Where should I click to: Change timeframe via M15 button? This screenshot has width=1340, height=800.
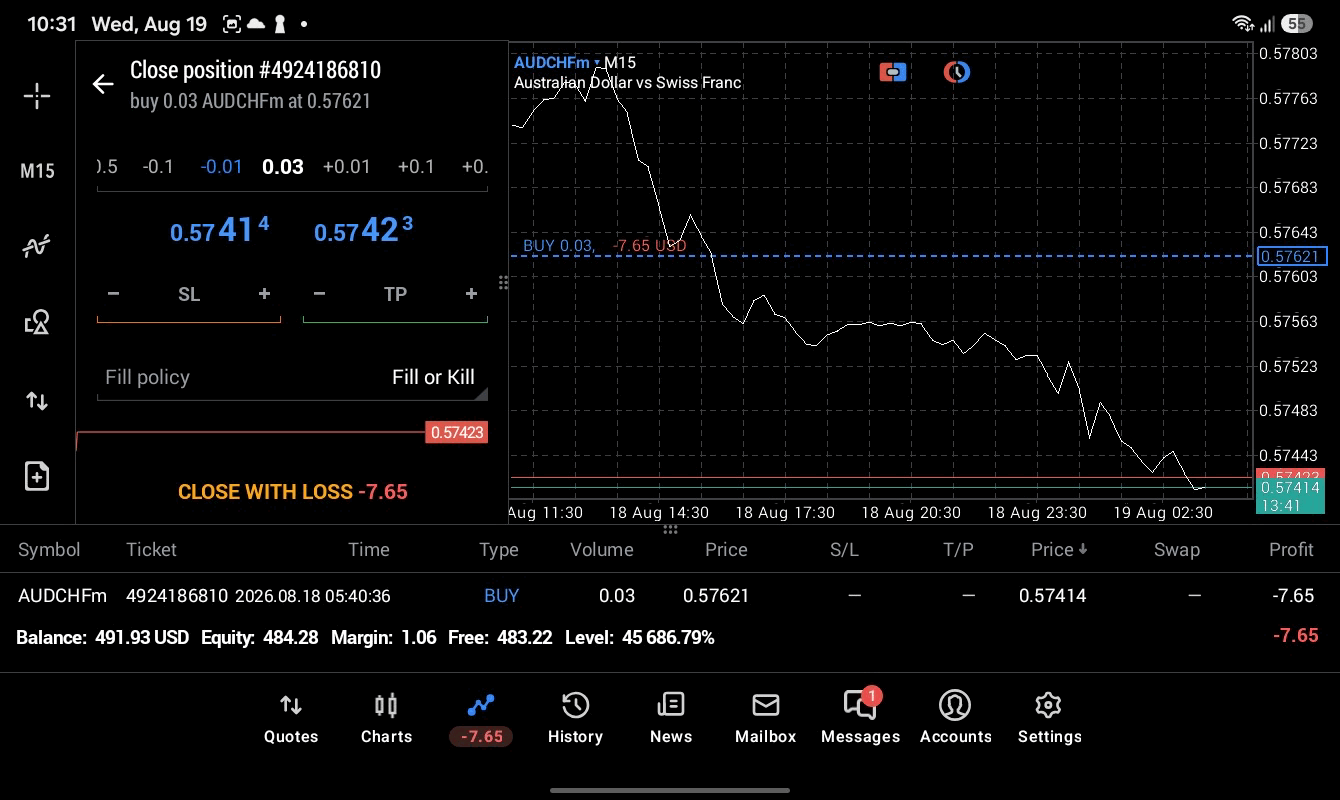(x=37, y=171)
